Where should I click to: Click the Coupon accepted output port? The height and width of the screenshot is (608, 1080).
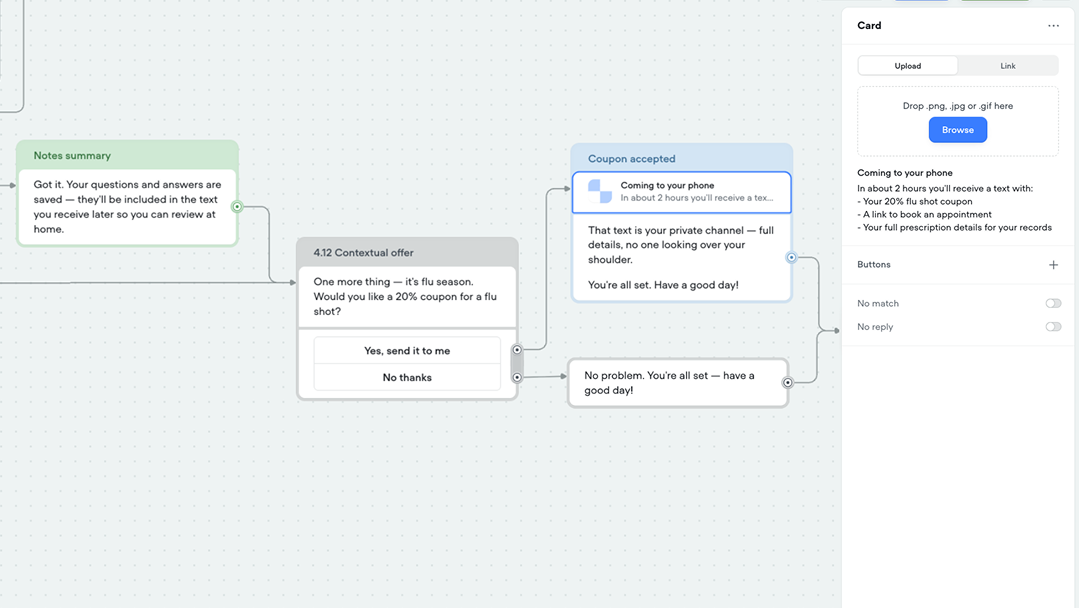tap(791, 258)
